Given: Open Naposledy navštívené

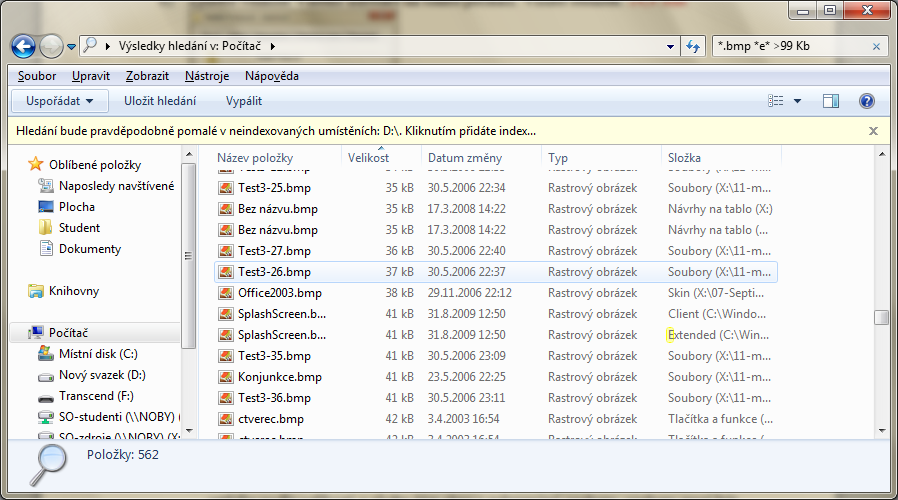Looking at the screenshot, I should (x=116, y=186).
